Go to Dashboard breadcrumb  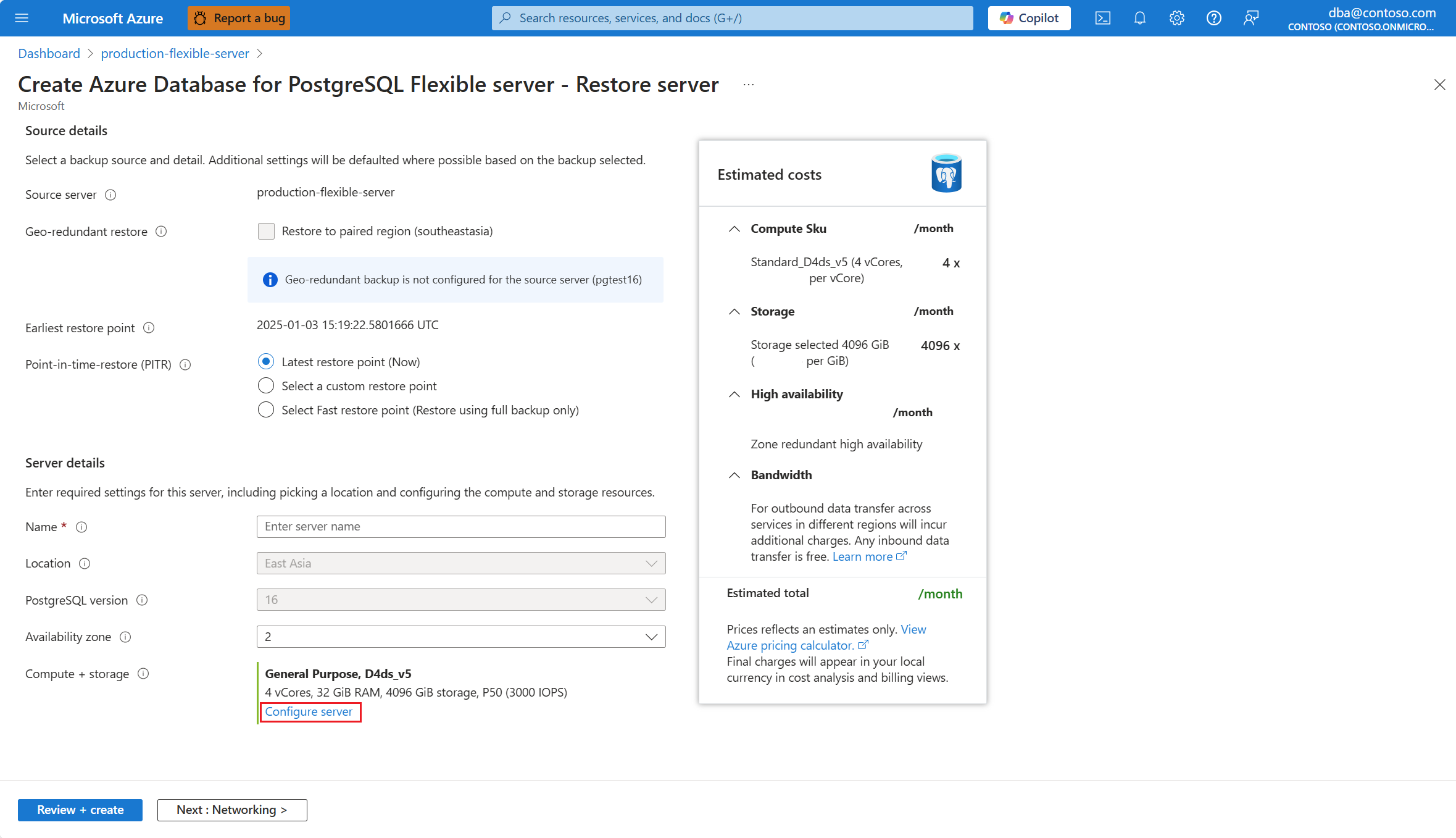[49, 53]
